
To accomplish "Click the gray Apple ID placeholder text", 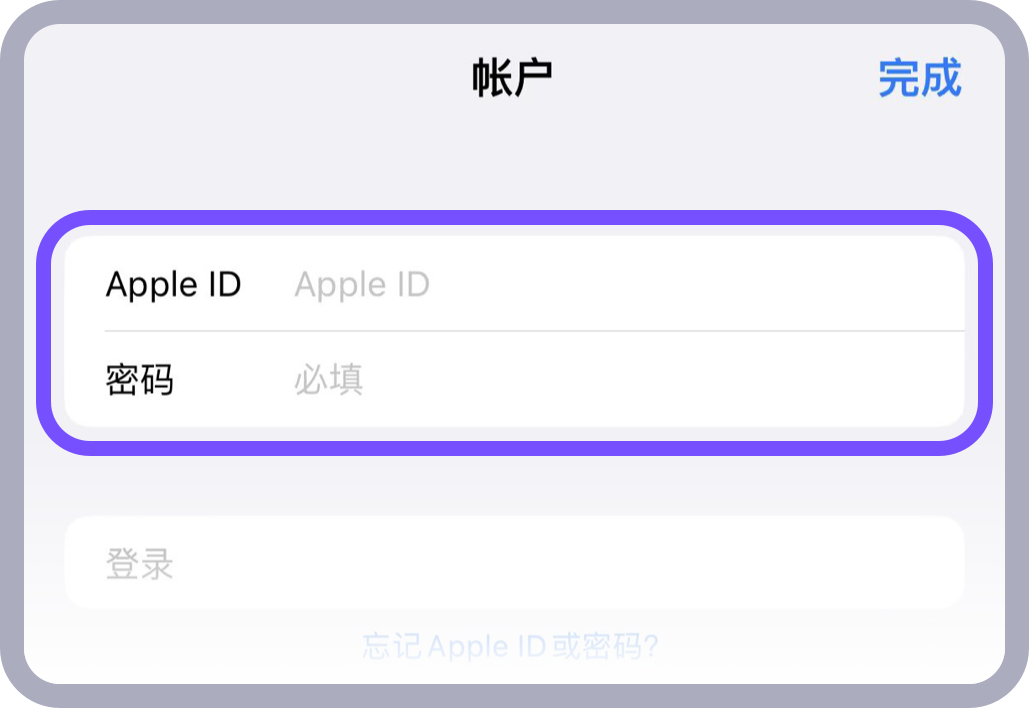I will (361, 285).
